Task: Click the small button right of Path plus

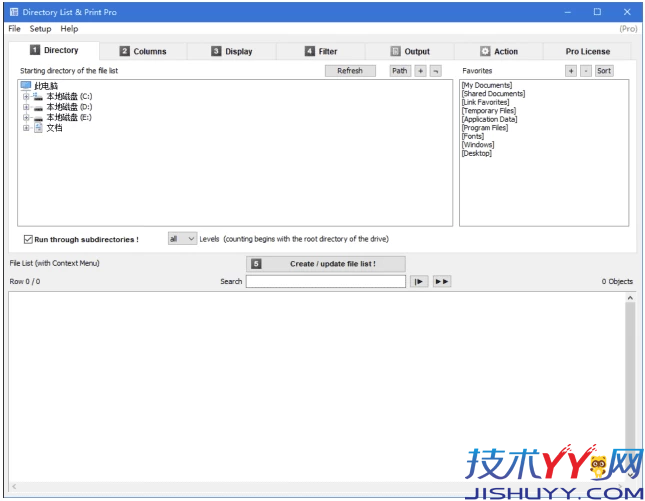Action: 436,71
